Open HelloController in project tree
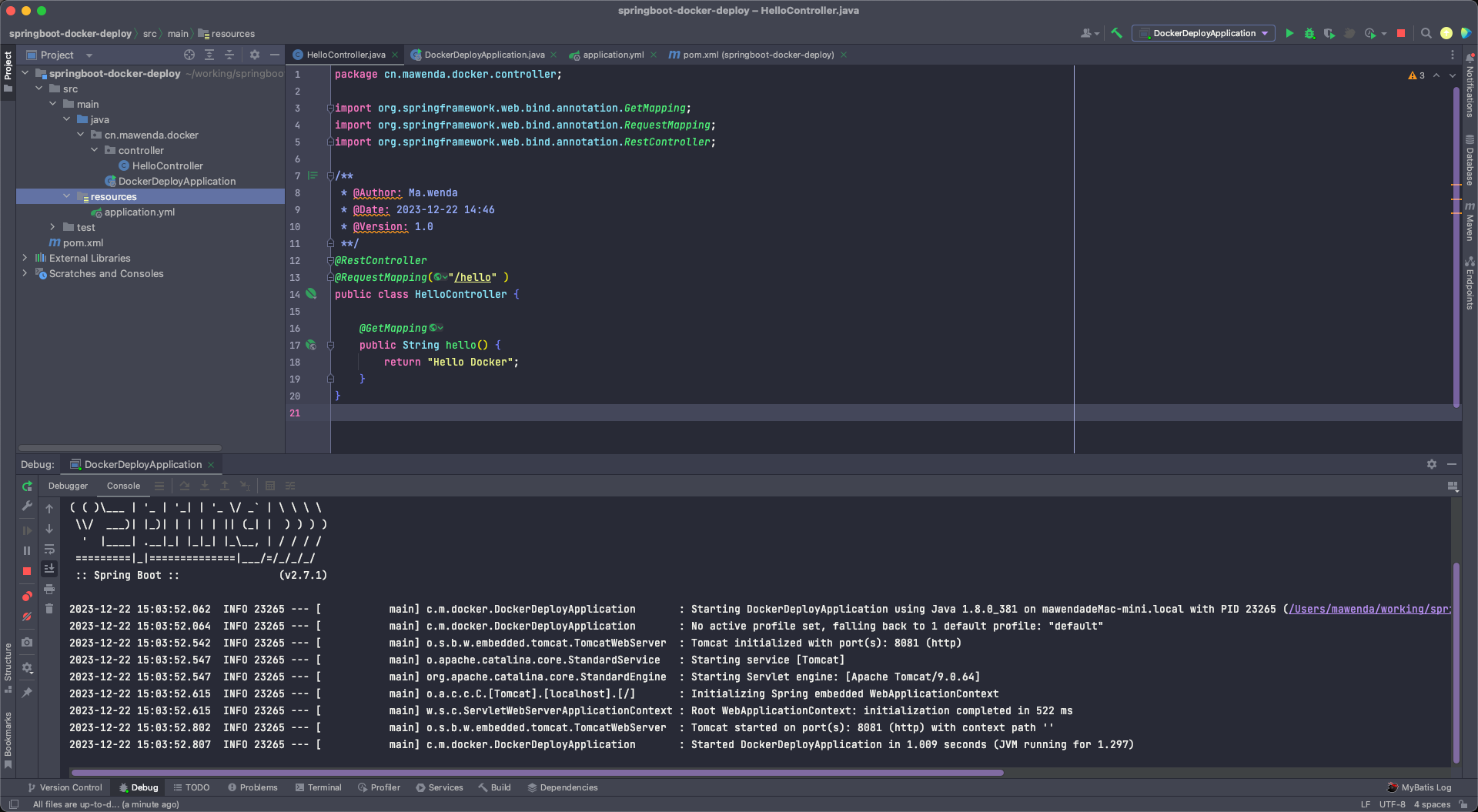 pyautogui.click(x=160, y=165)
